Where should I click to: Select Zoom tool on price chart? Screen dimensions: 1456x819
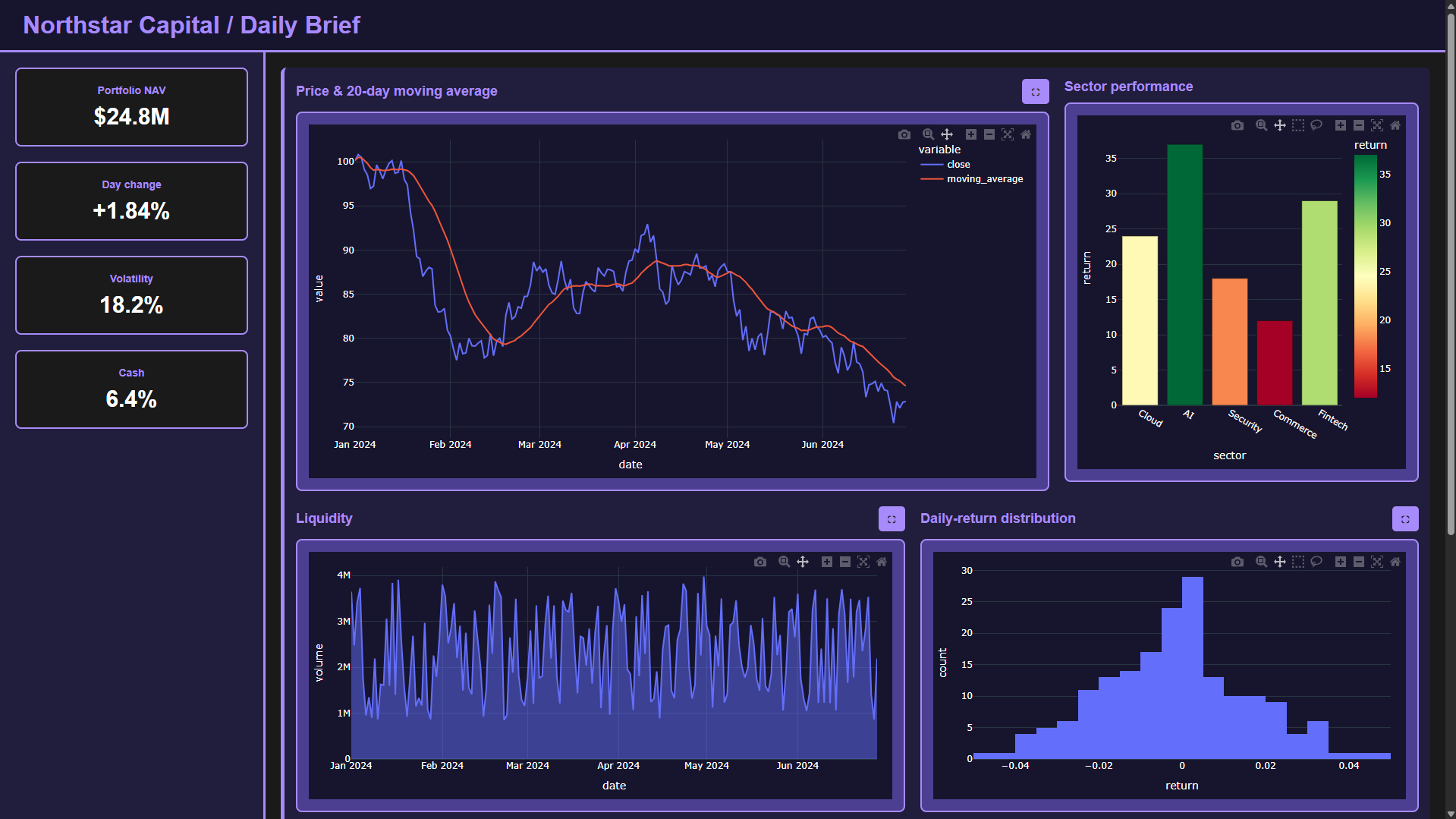pyautogui.click(x=928, y=134)
